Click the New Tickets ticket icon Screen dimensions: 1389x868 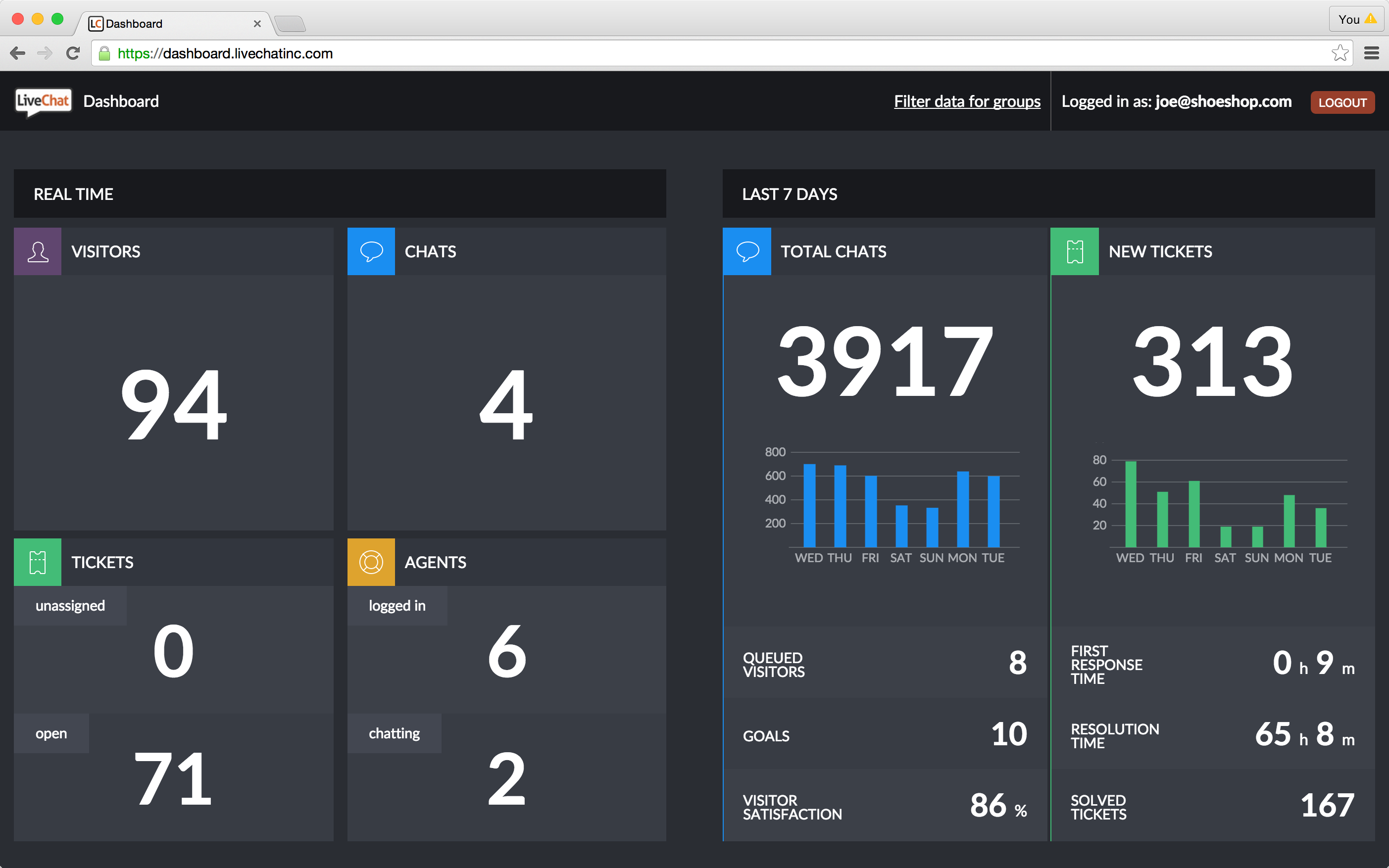click(1075, 251)
